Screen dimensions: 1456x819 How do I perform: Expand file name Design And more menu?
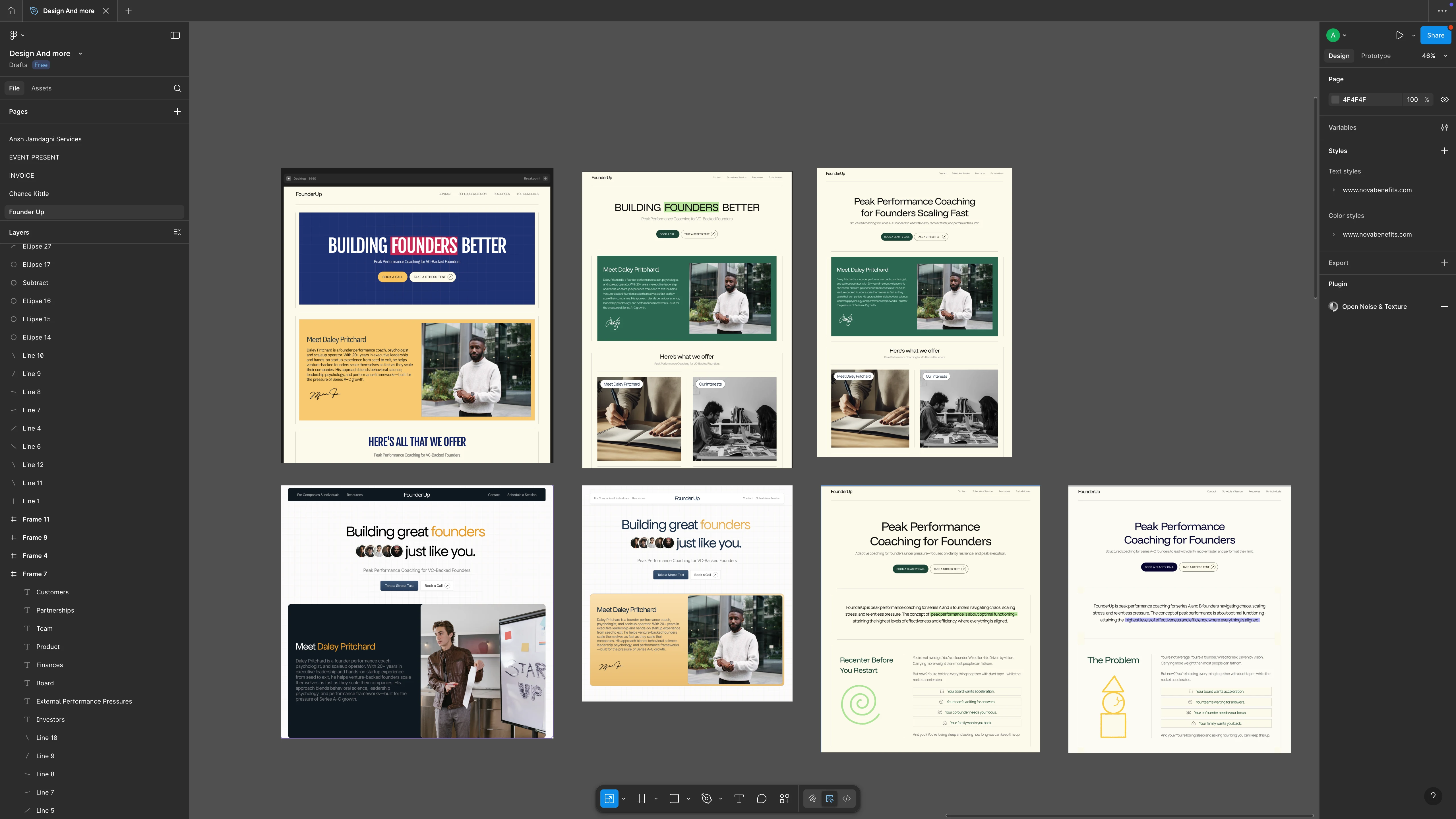(80, 54)
